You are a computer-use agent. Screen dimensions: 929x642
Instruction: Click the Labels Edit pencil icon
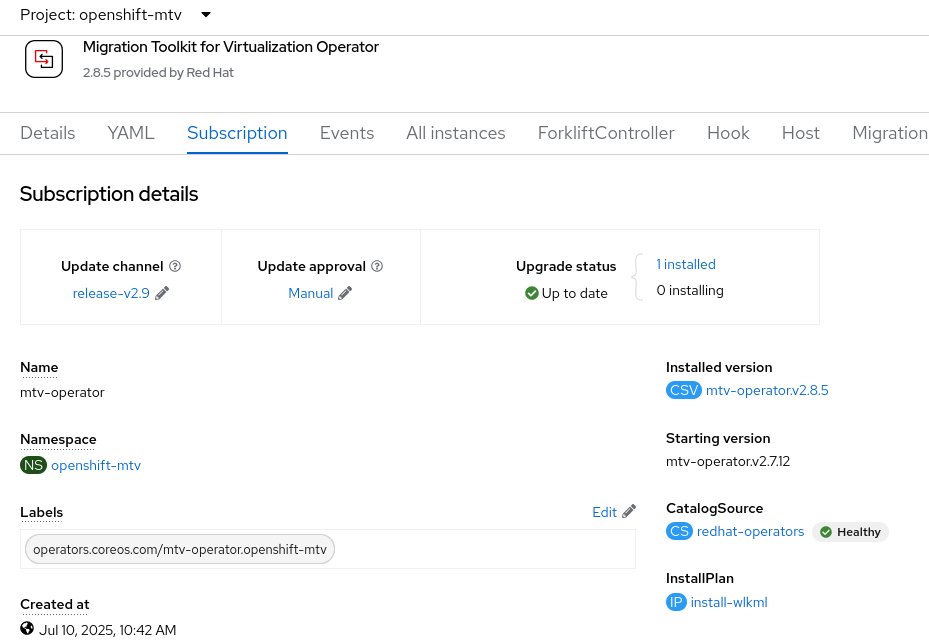pyautogui.click(x=629, y=512)
